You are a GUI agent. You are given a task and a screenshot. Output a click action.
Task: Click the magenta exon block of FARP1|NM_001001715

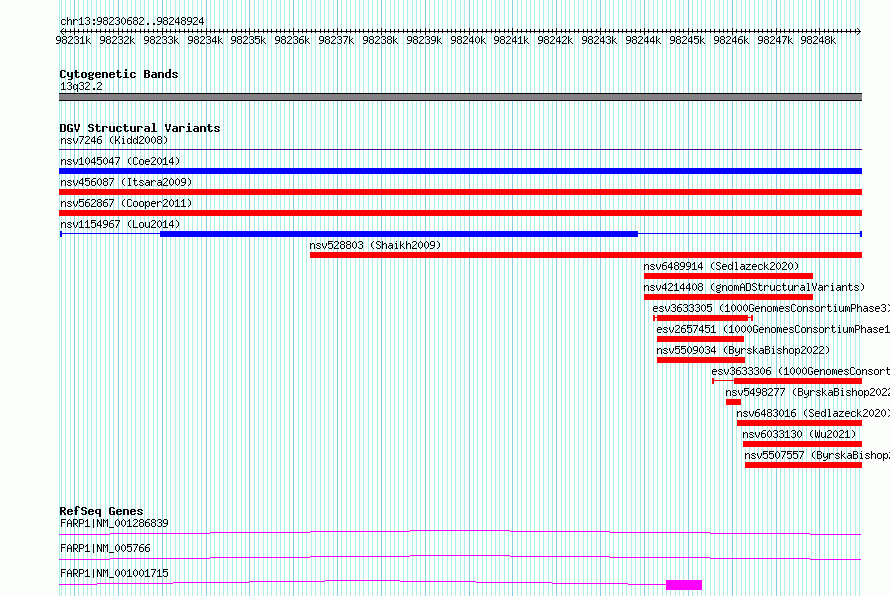pos(684,585)
